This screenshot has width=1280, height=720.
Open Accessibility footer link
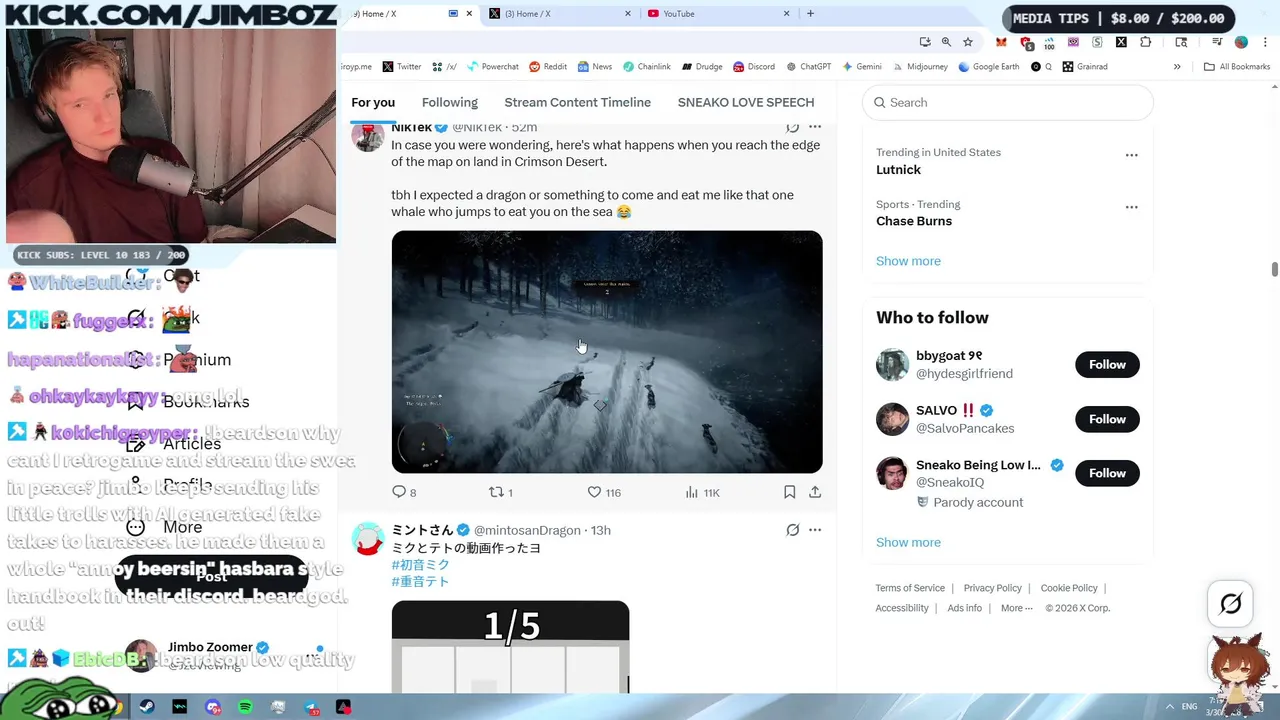point(902,608)
